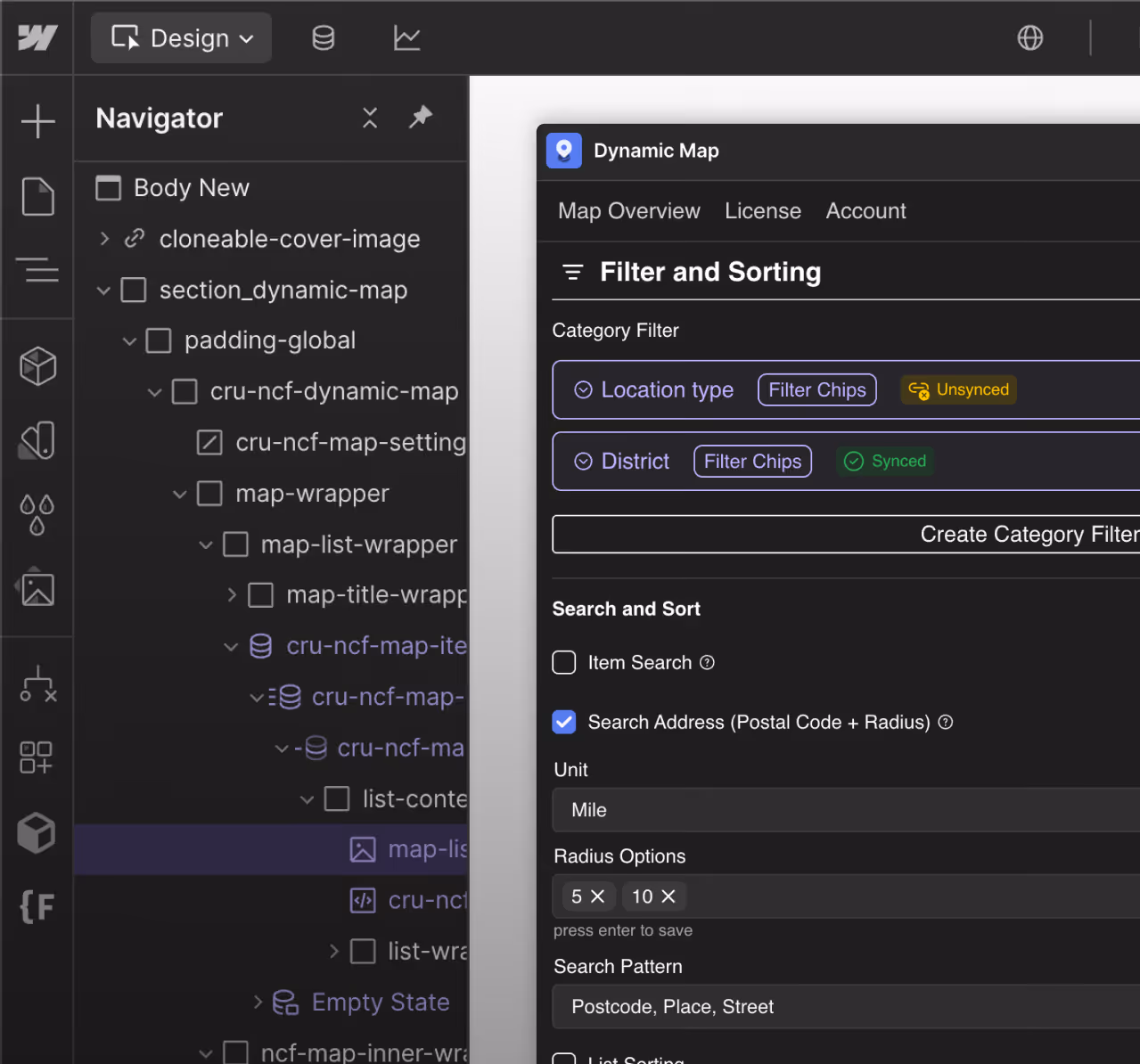The image size is (1140, 1064).
Task: Switch to the License tab
Action: tap(763, 211)
